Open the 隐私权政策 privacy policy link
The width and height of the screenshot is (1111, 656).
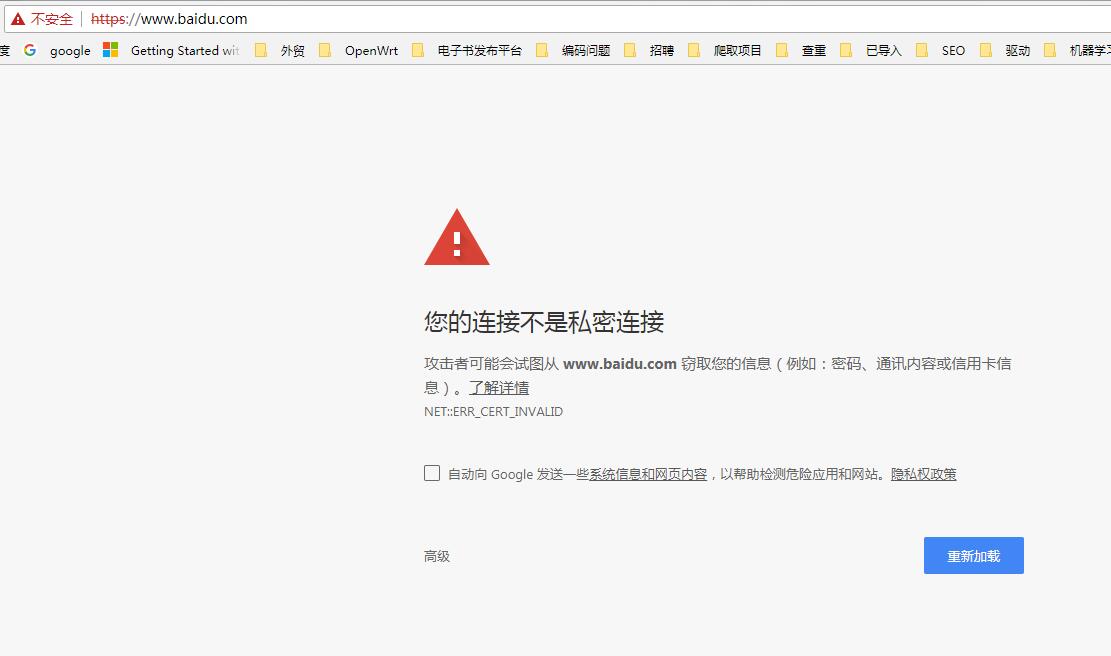tap(923, 474)
